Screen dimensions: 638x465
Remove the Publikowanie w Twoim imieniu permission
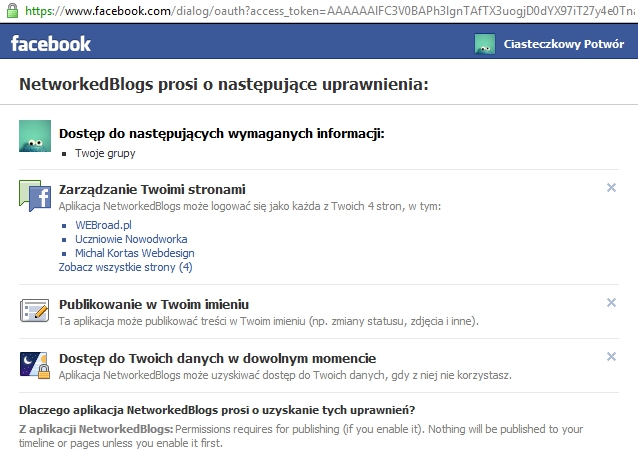[611, 303]
